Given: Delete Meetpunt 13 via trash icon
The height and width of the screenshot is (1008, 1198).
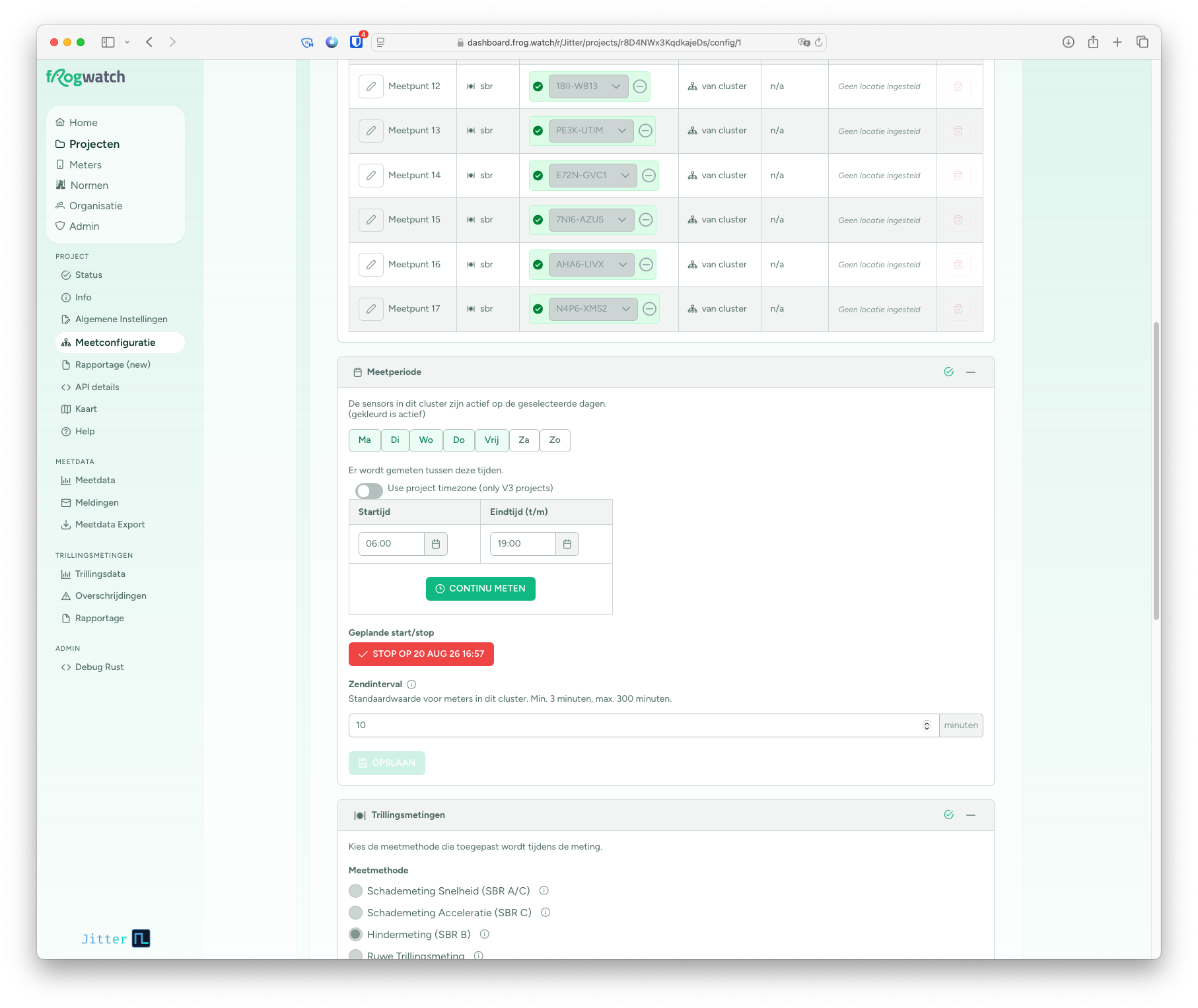Looking at the screenshot, I should coord(958,131).
